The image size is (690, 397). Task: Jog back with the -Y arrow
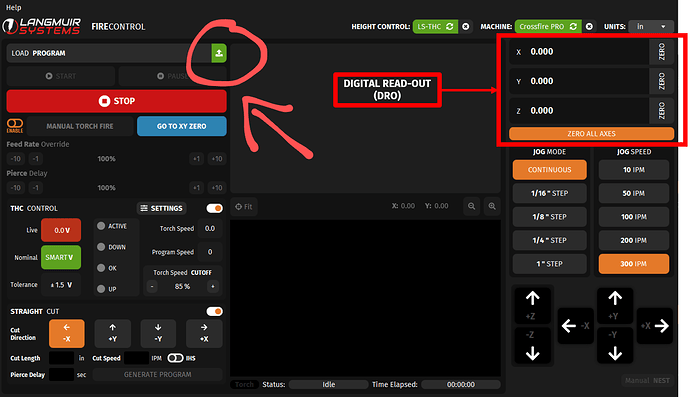tap(615, 346)
